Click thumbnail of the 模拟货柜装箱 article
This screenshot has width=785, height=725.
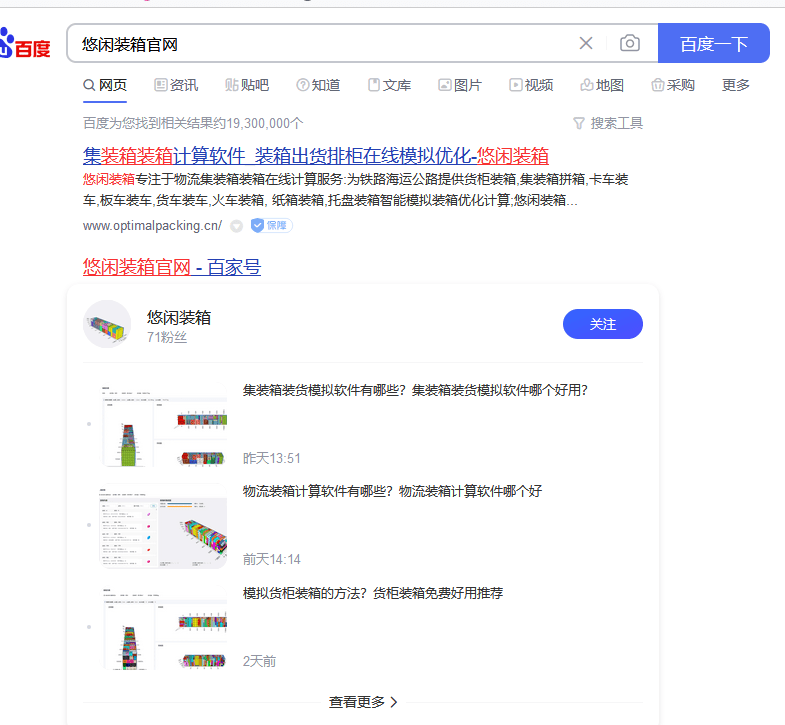point(164,627)
